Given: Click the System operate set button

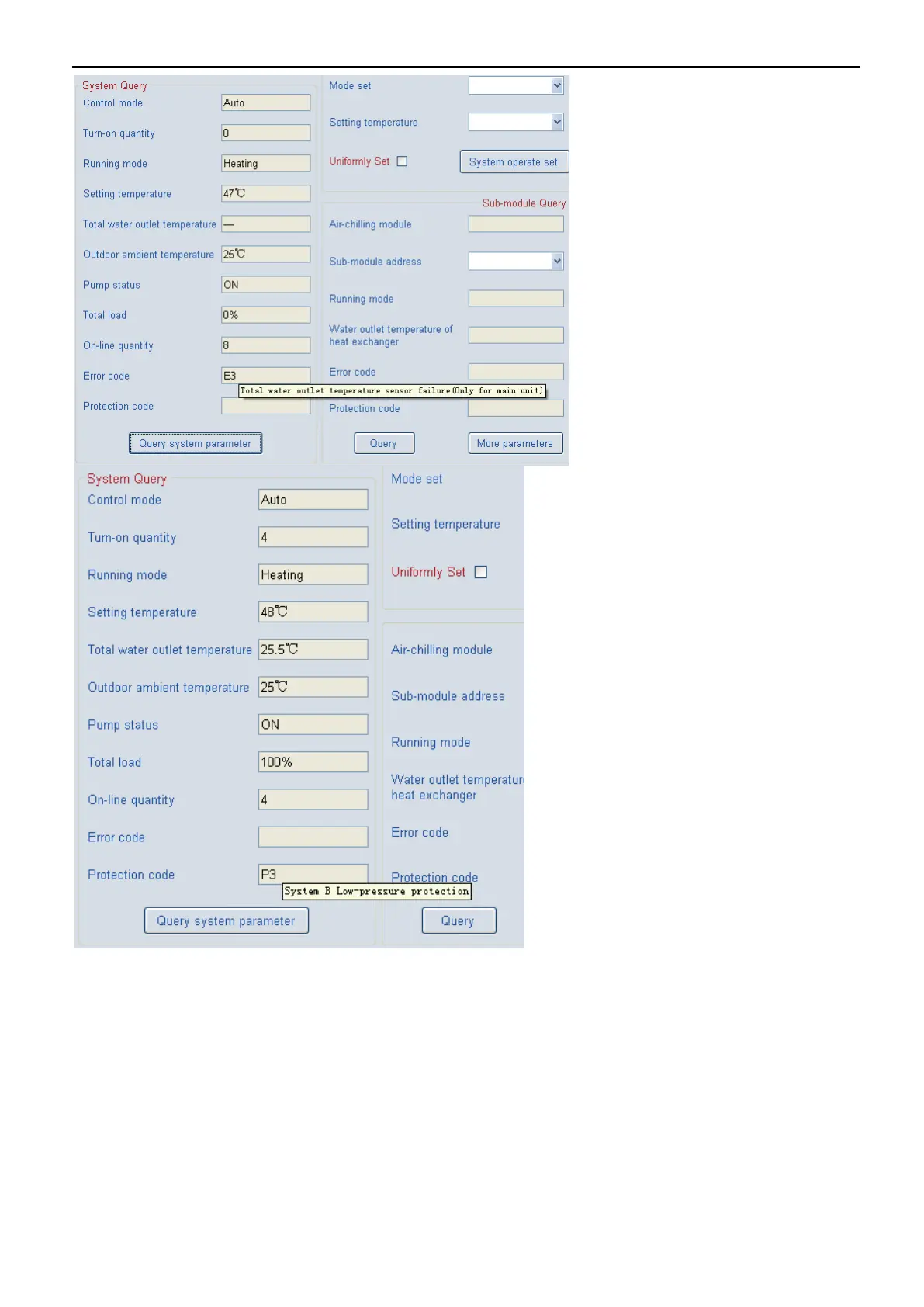Looking at the screenshot, I should pyautogui.click(x=514, y=161).
